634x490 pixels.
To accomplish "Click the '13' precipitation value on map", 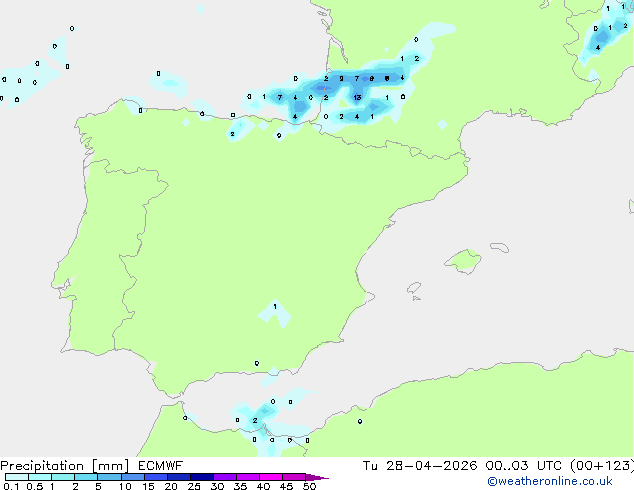I will (x=357, y=97).
